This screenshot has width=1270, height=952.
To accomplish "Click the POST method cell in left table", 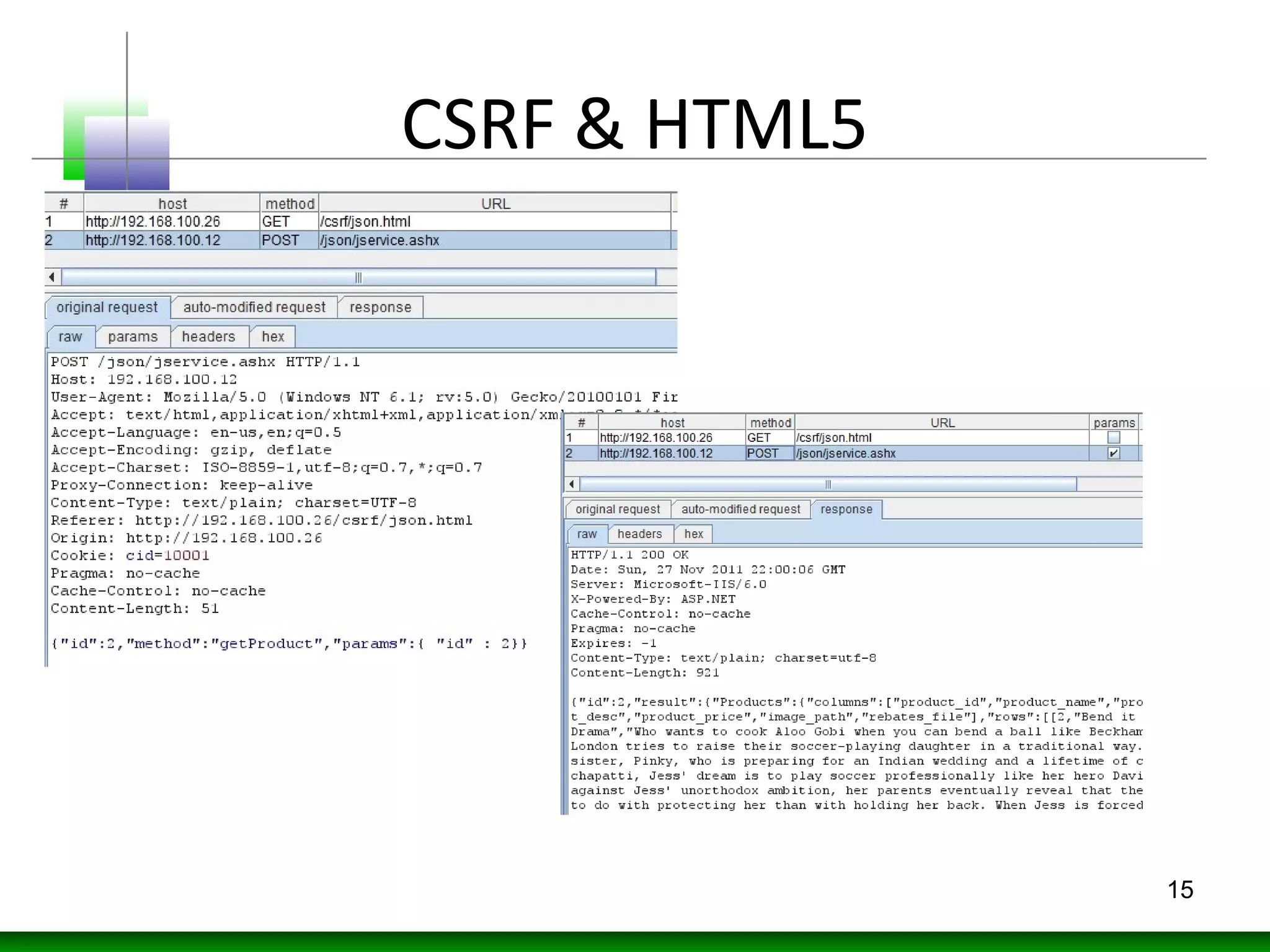I will (290, 240).
